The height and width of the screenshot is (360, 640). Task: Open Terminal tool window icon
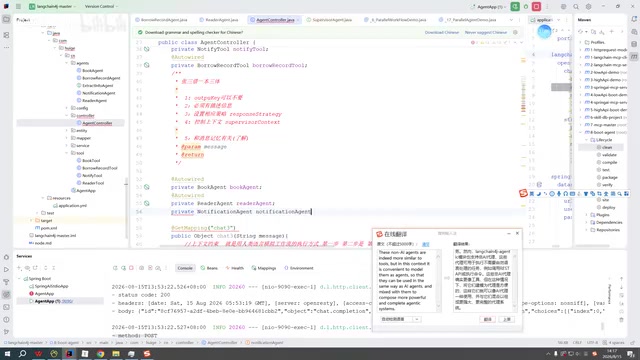[x=6, y=307]
